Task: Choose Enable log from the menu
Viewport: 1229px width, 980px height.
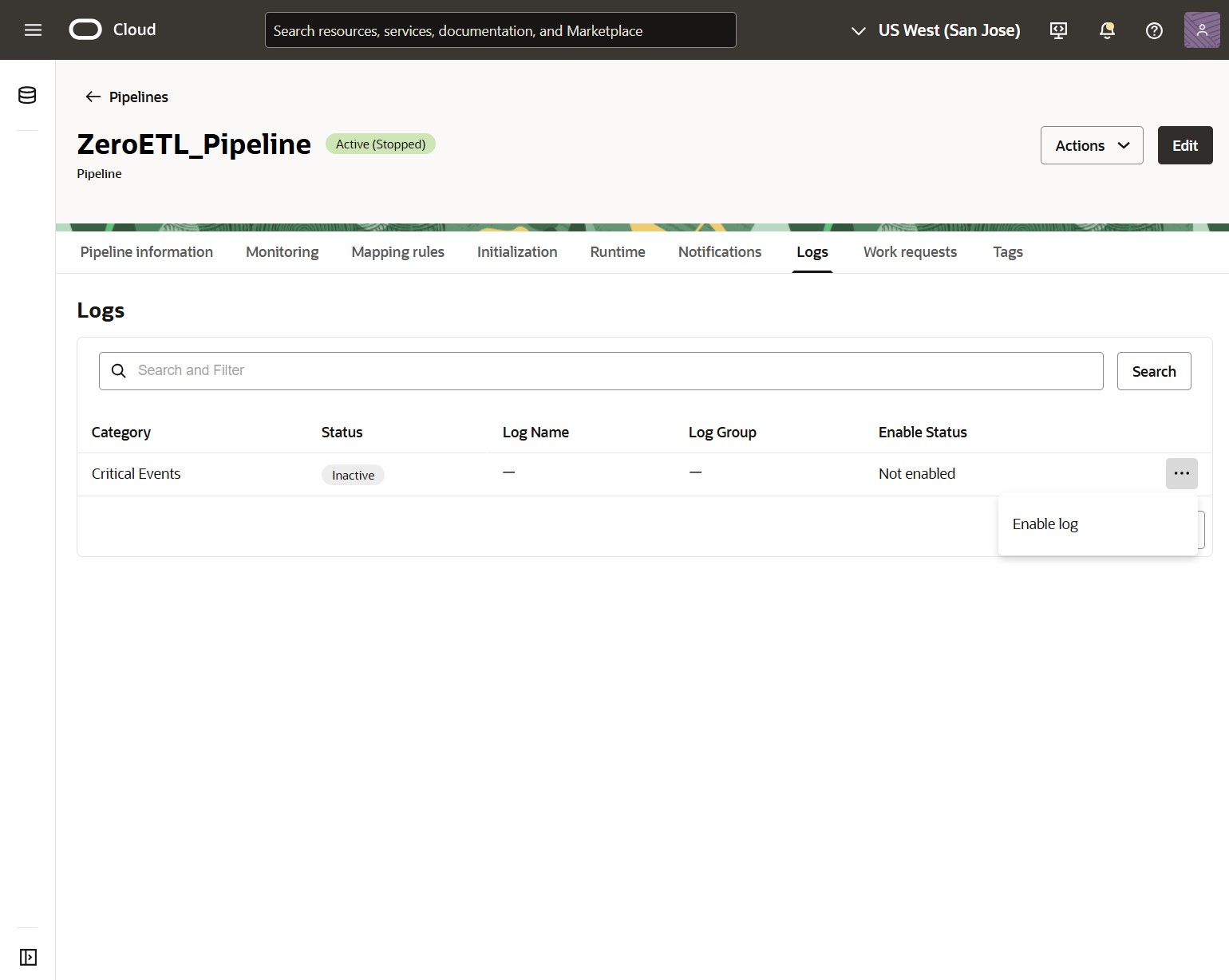Action: point(1045,524)
